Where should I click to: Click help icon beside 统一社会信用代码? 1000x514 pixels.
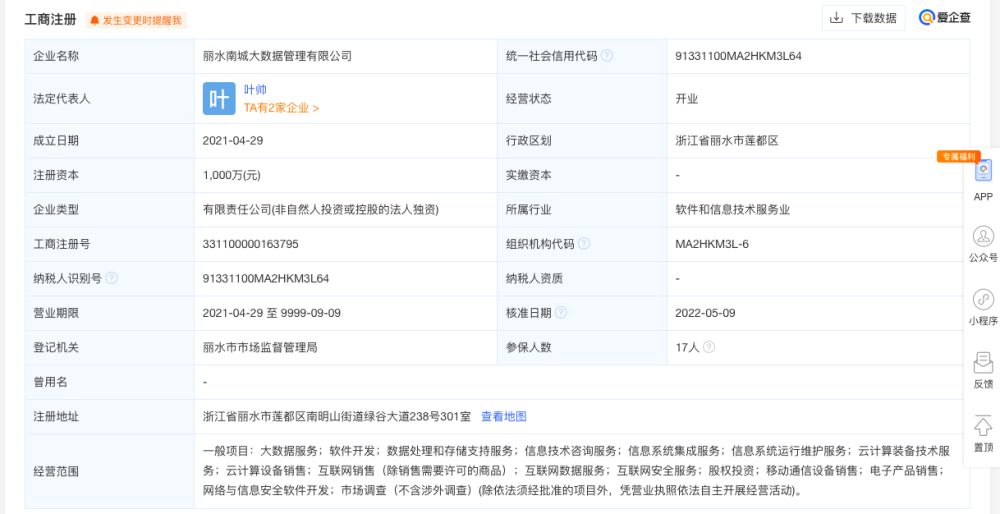coord(607,55)
